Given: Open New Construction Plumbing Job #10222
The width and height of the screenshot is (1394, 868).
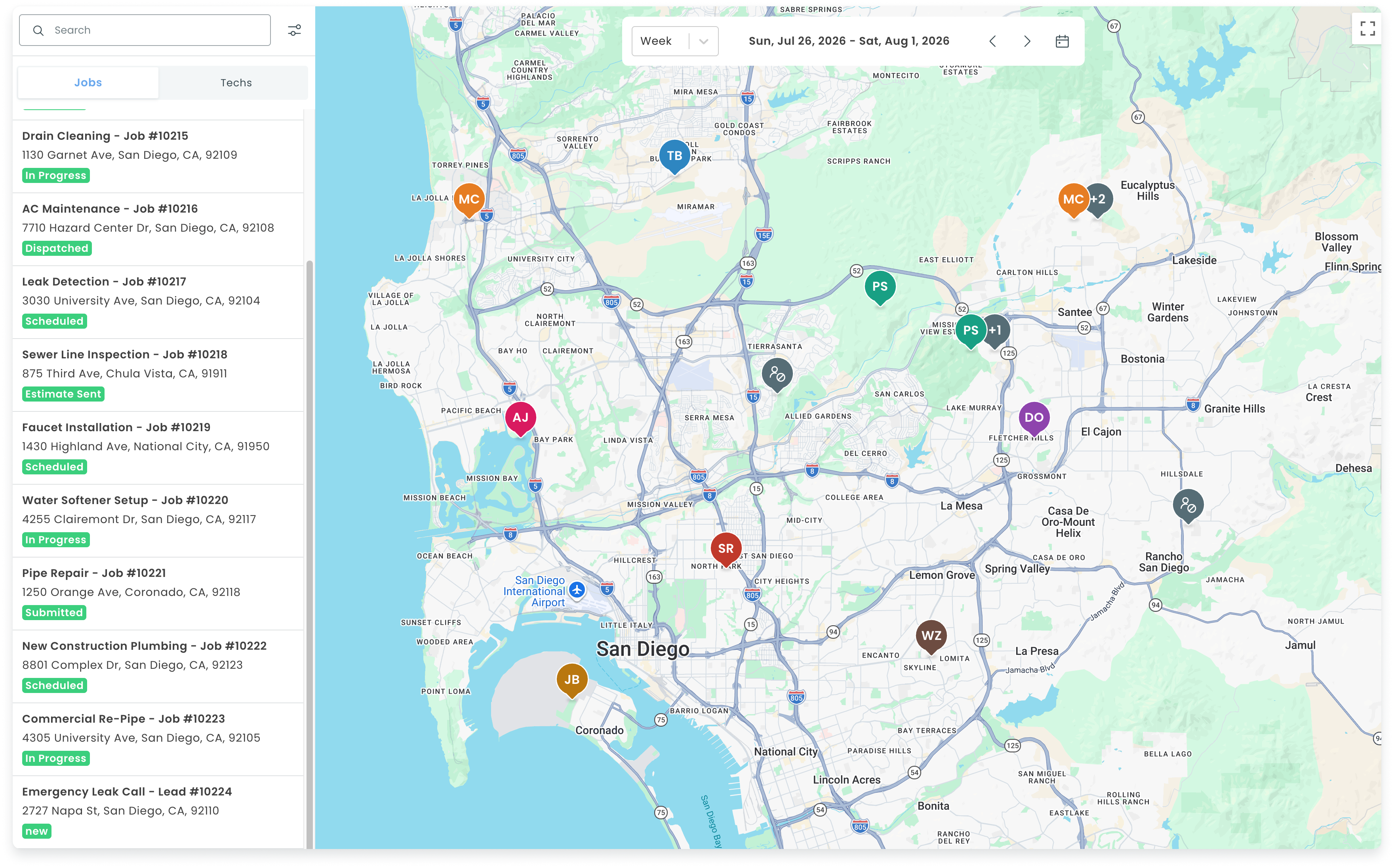Looking at the screenshot, I should tap(158, 666).
